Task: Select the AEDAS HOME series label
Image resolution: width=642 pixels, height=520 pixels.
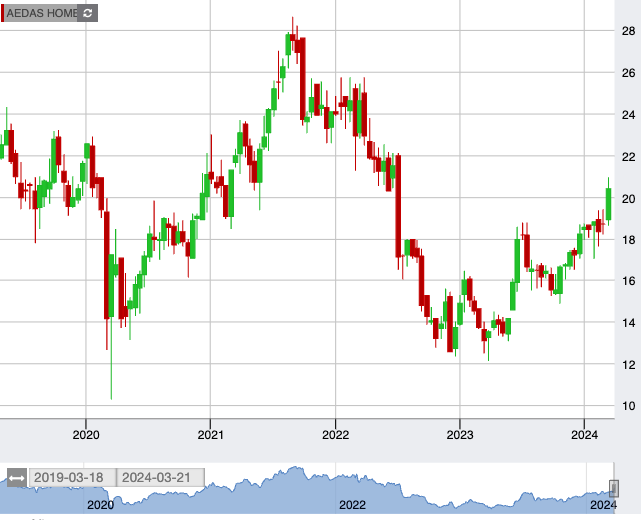Action: [41, 13]
